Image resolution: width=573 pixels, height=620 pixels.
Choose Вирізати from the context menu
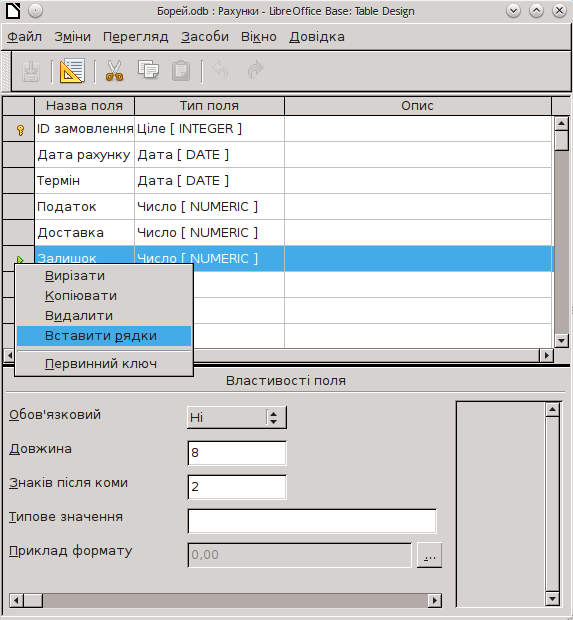(104, 276)
